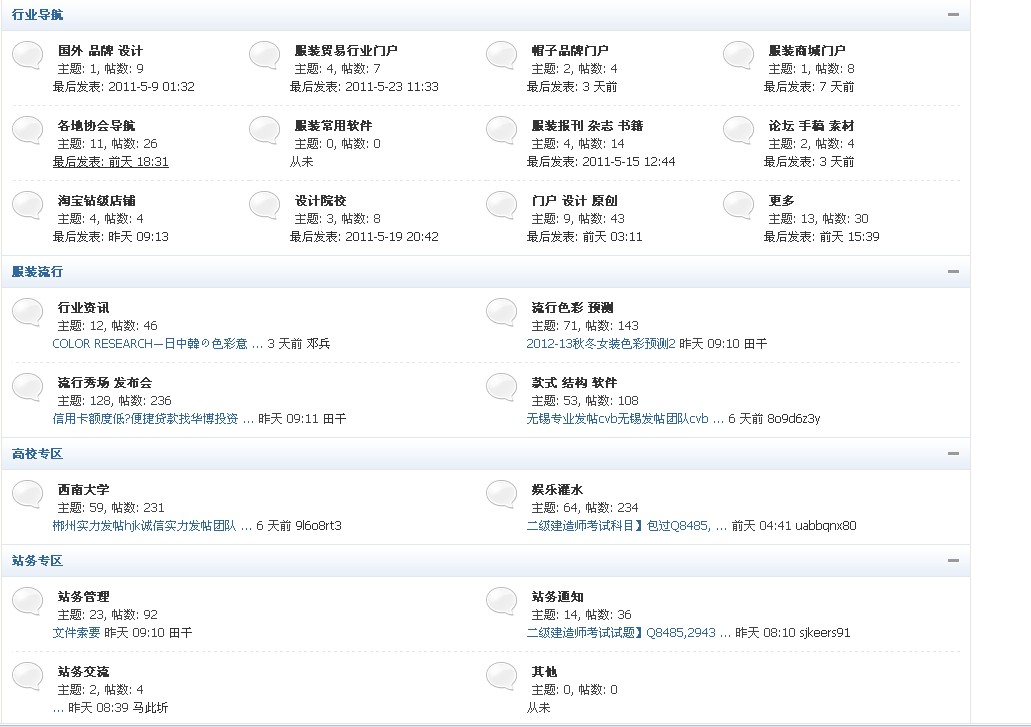Open the 款式 结构 软件 forum
1031x727 pixels.
[x=574, y=383]
